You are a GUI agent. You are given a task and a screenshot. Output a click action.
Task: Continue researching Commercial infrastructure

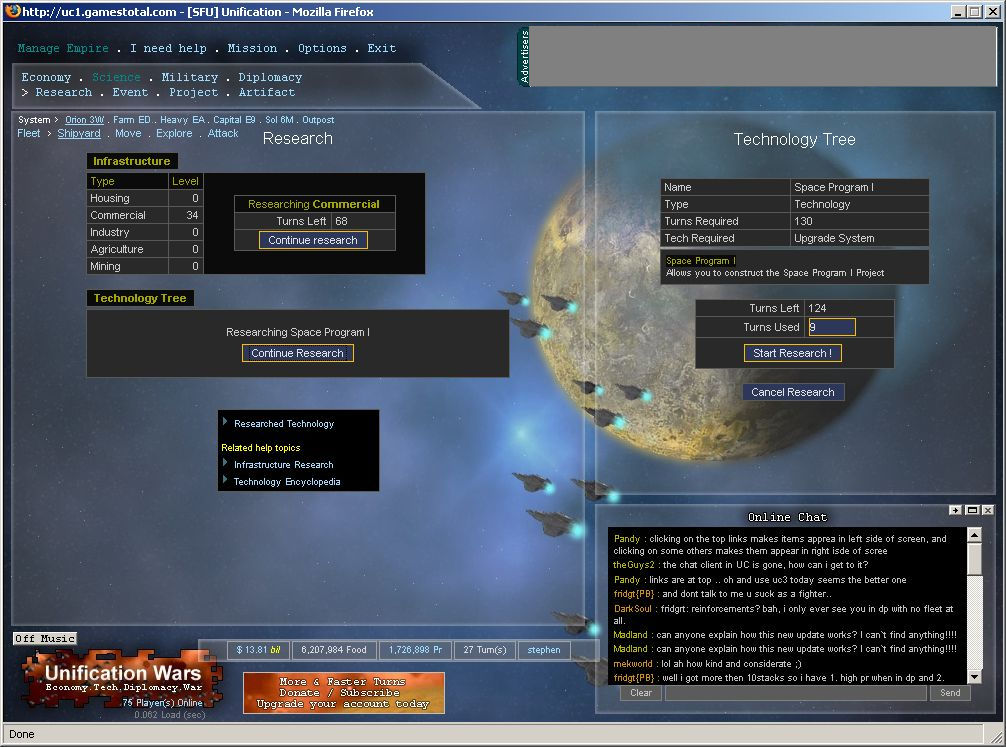coord(313,240)
